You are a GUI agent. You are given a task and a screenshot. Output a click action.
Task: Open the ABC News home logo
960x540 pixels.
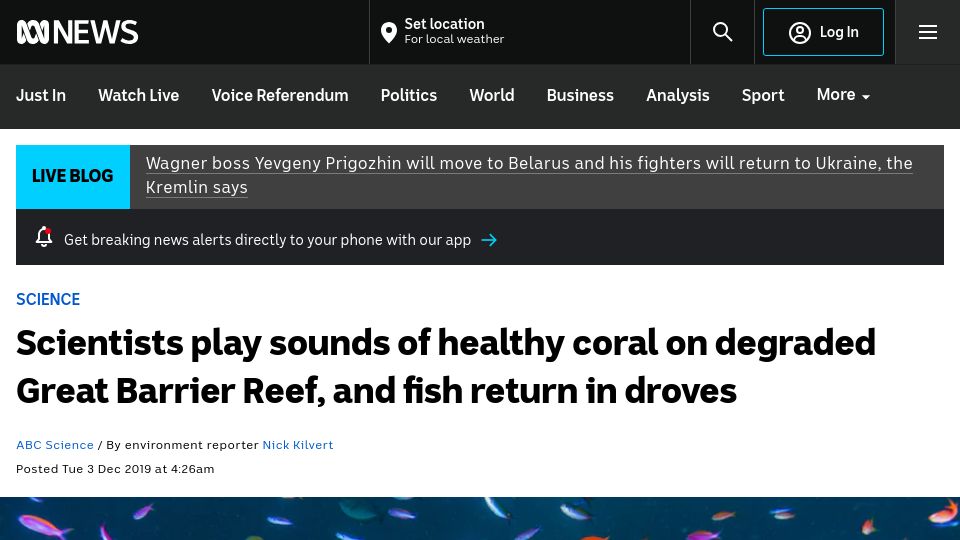coord(77,32)
